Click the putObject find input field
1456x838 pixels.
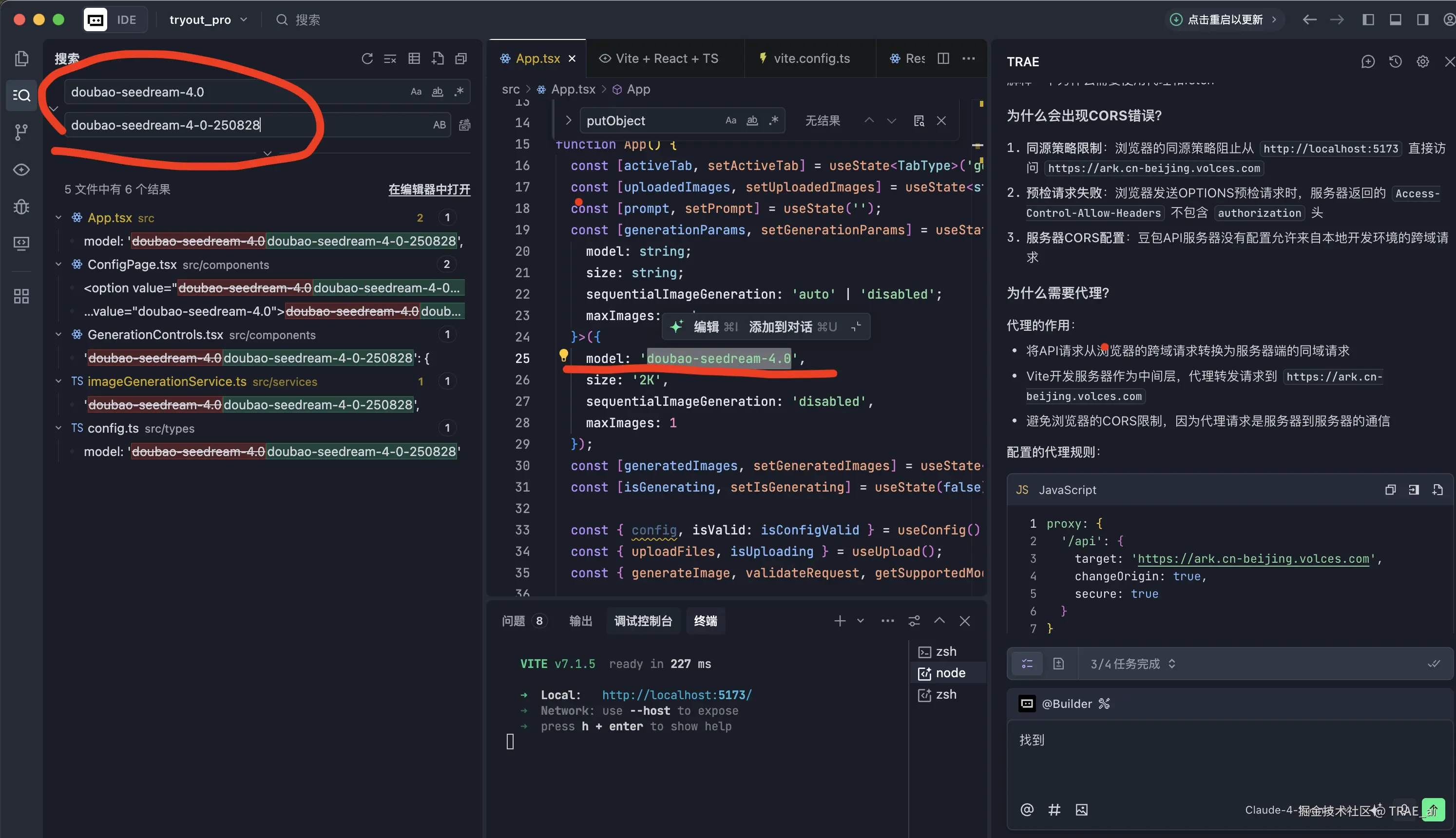pos(651,121)
